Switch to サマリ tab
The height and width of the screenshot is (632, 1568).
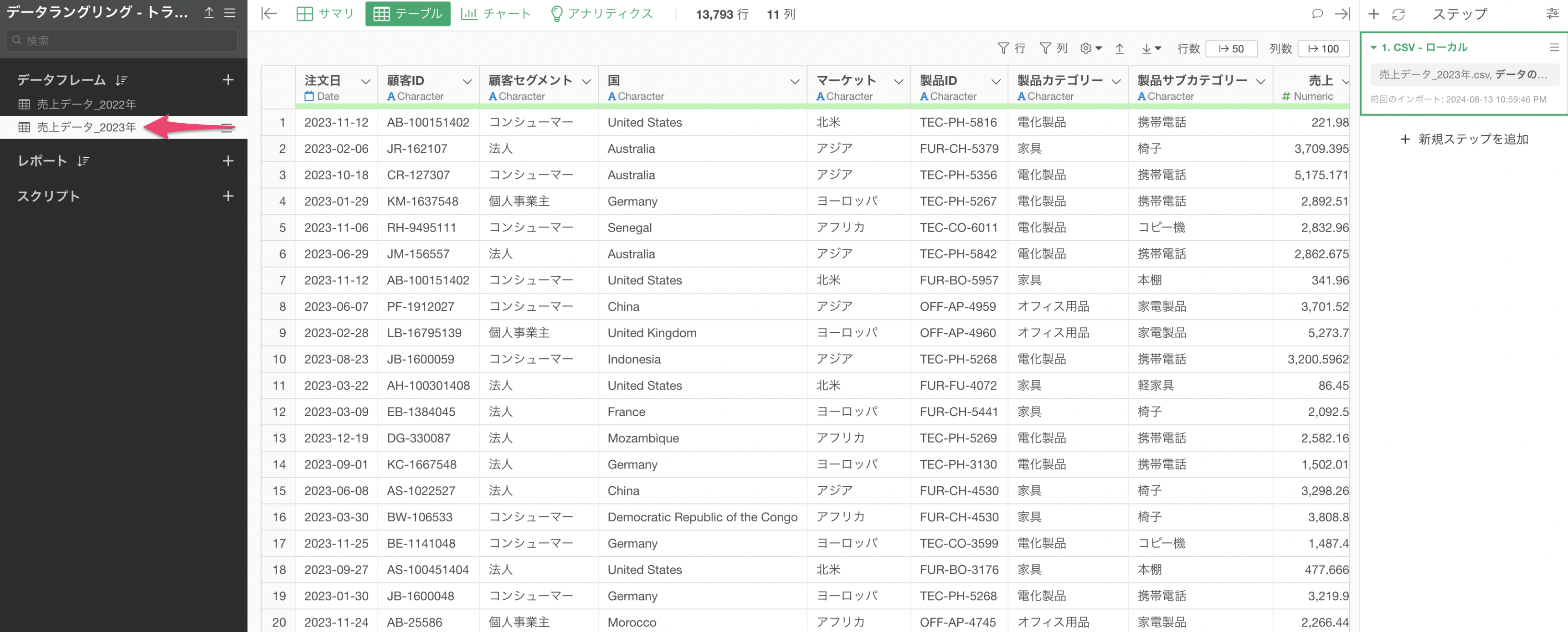(325, 13)
